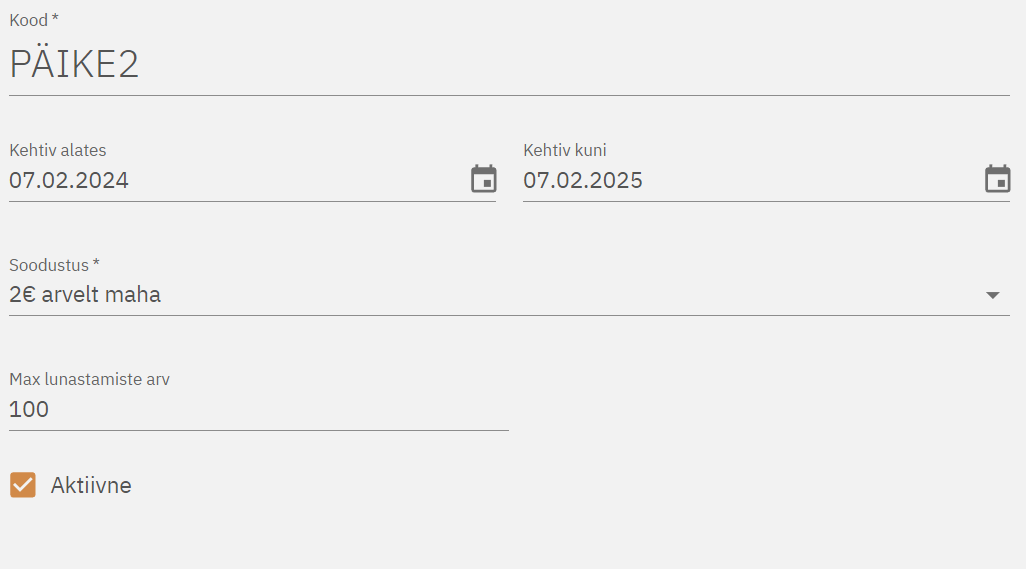1026x569 pixels.
Task: Click the asterisk next to Soodustus
Action: (x=96, y=264)
